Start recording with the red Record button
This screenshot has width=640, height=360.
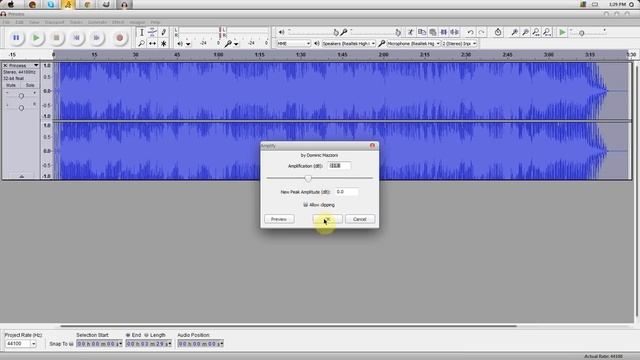(120, 38)
